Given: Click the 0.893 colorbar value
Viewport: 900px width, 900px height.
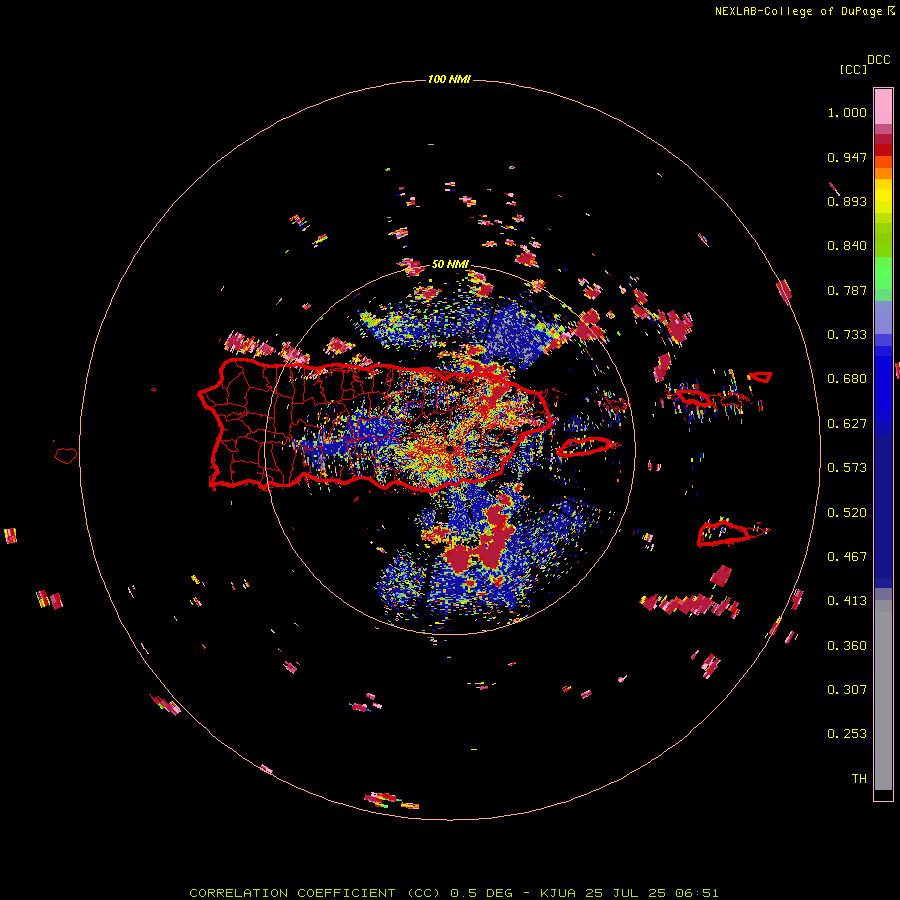Looking at the screenshot, I should (x=847, y=201).
